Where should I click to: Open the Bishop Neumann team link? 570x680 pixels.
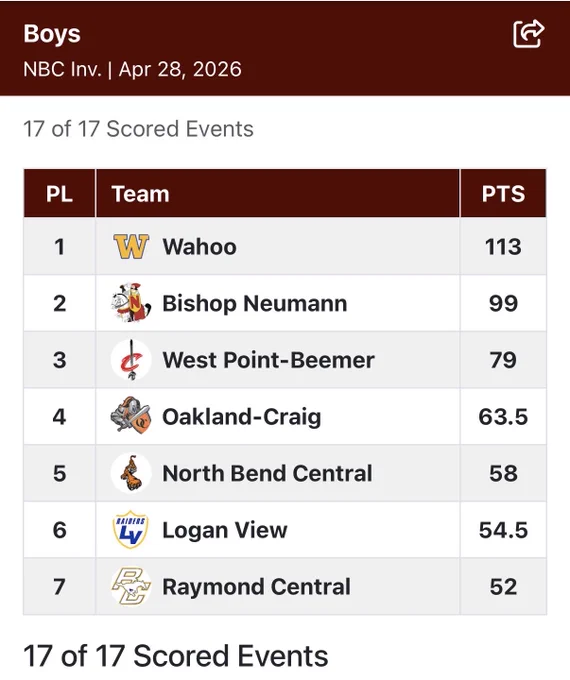pos(255,303)
